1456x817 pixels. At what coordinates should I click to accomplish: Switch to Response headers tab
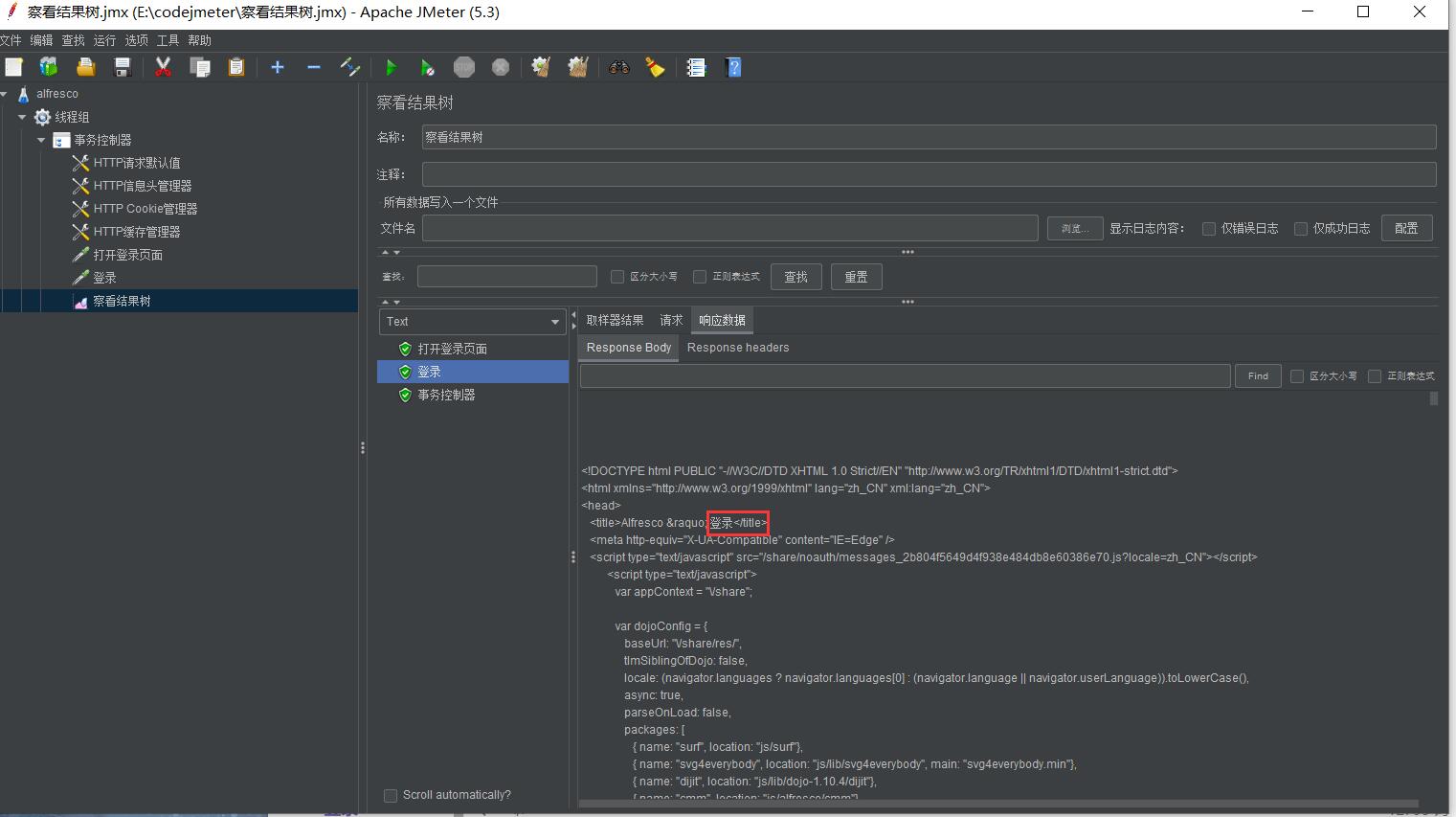(x=738, y=348)
